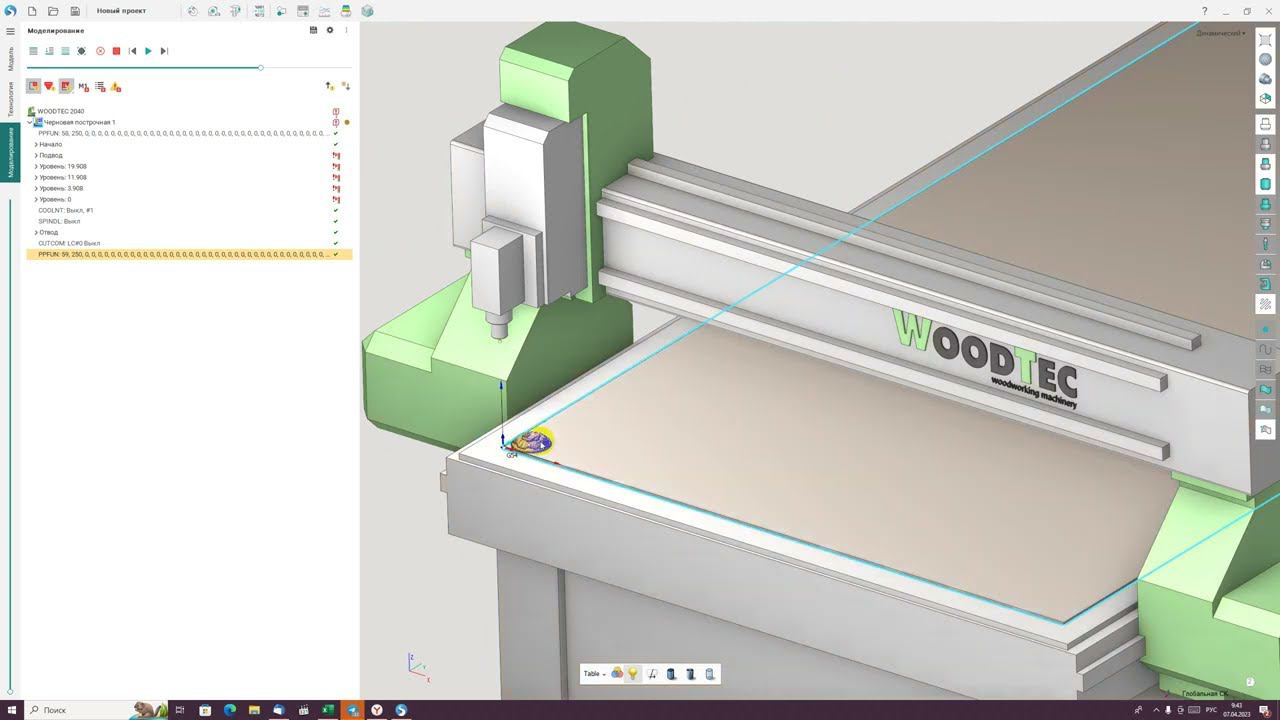The height and width of the screenshot is (720, 1280).
Task: Step forward to the next simulation frame
Action: (x=164, y=51)
